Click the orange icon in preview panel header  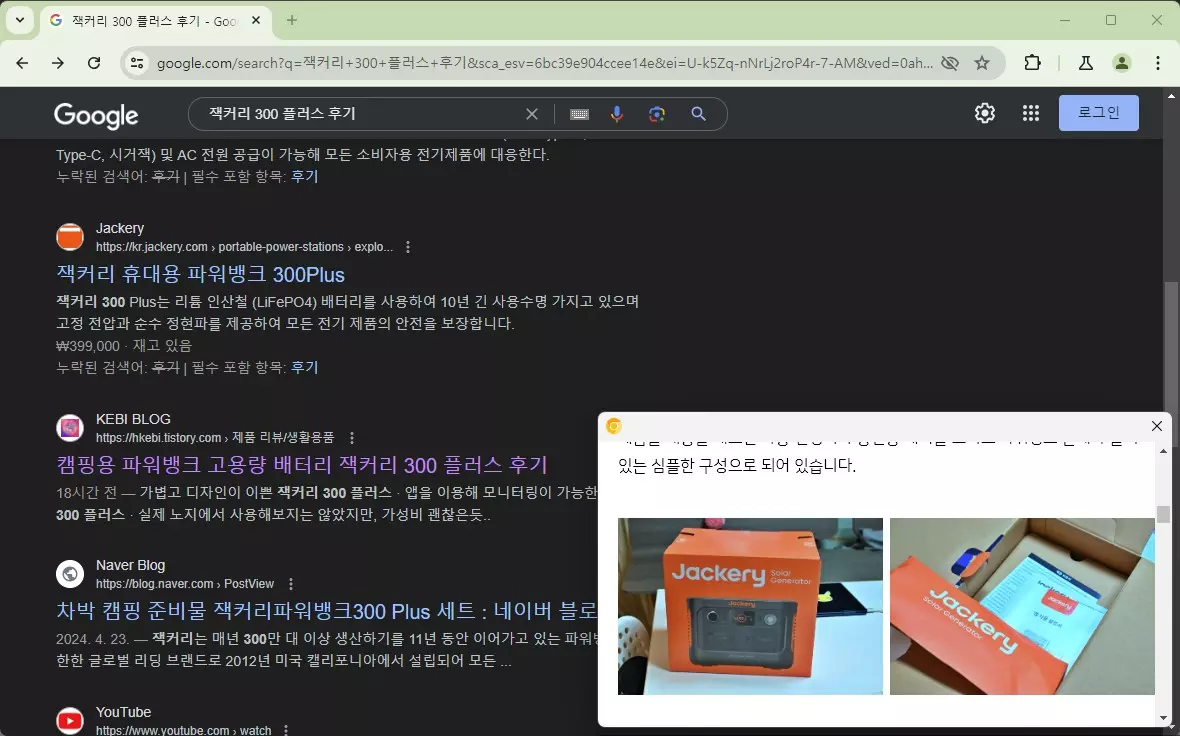613,426
